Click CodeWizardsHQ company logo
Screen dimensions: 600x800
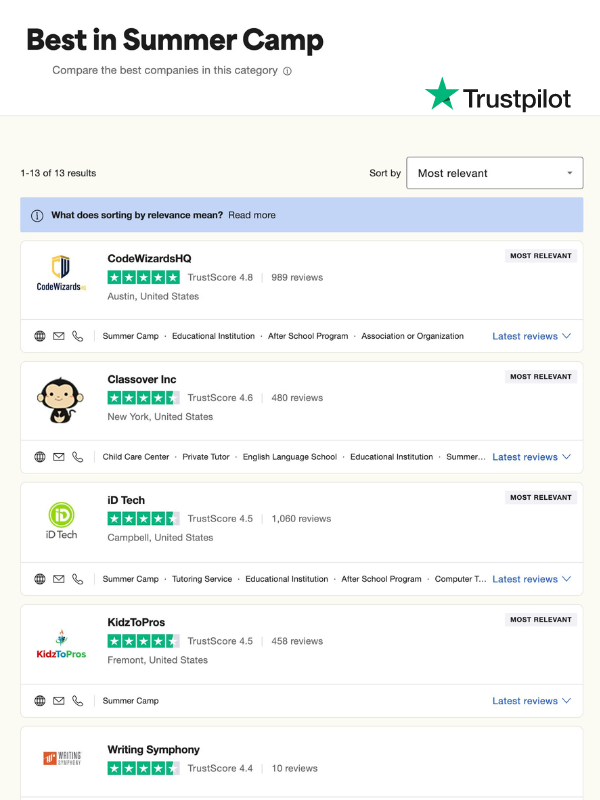61,273
